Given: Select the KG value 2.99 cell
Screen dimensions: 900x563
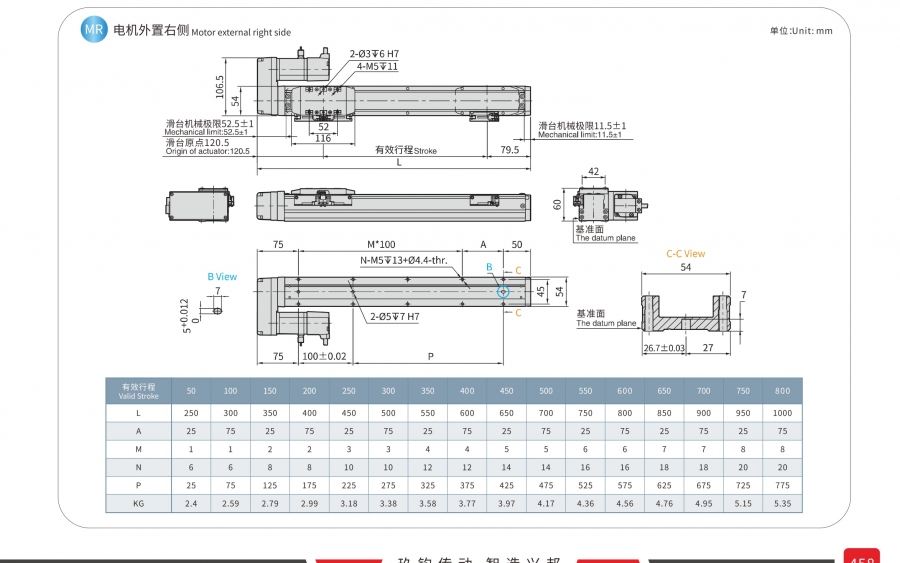Looking at the screenshot, I should click(309, 503).
